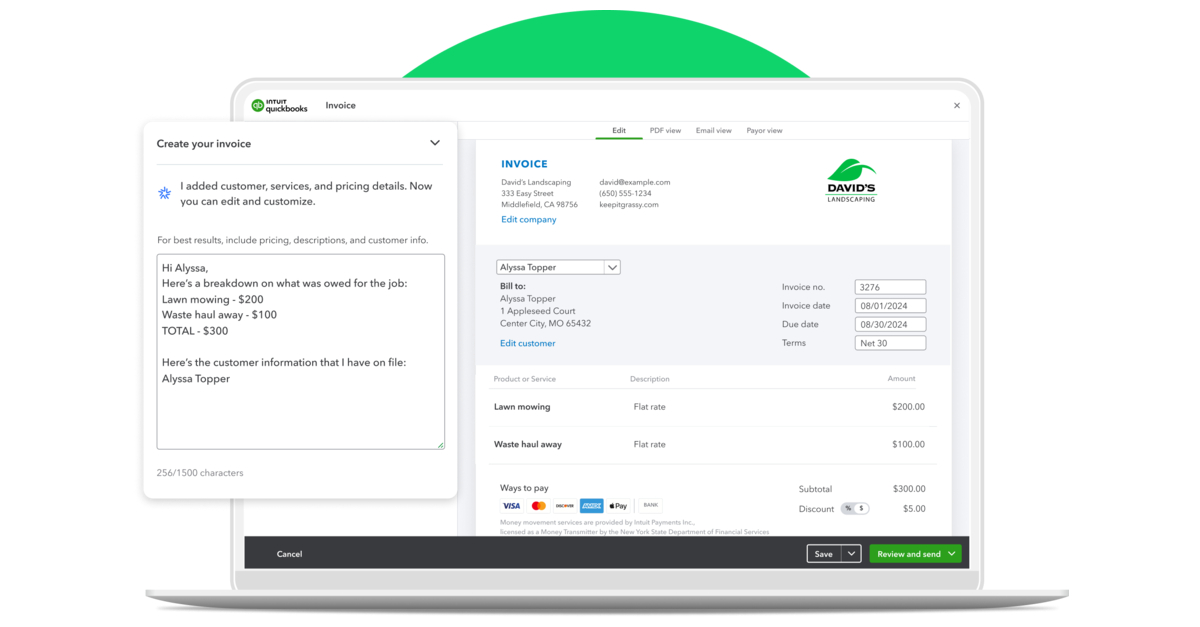
Task: Select the American Express payment icon
Action: tap(590, 506)
